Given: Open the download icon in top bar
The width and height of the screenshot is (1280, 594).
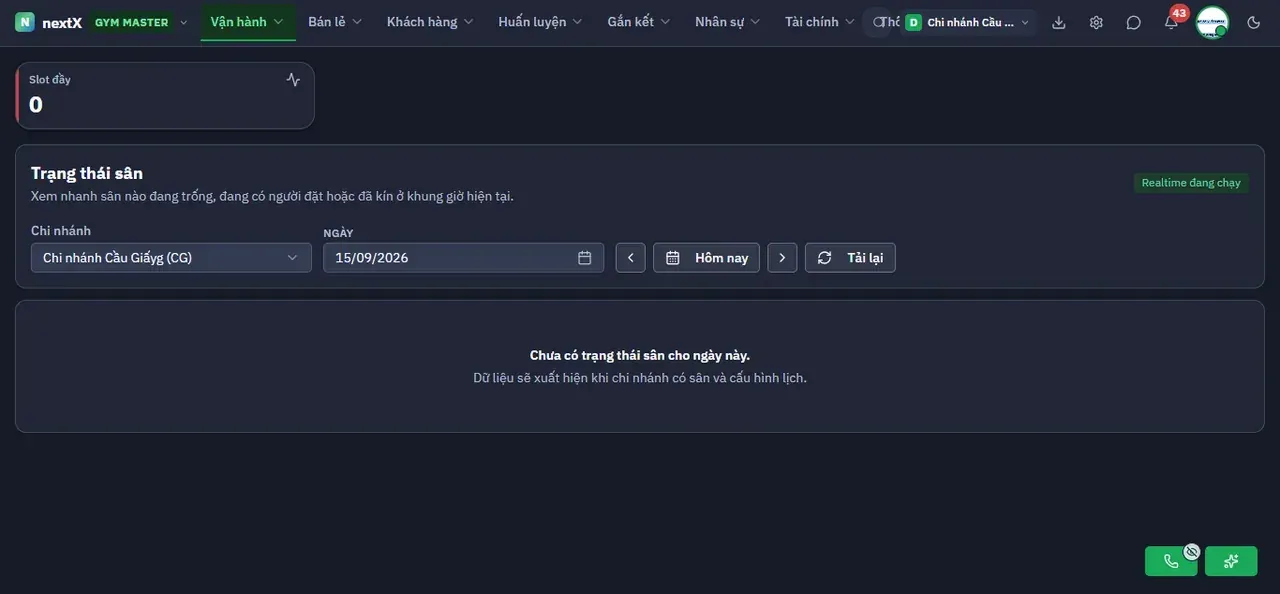Looking at the screenshot, I should 1059,22.
